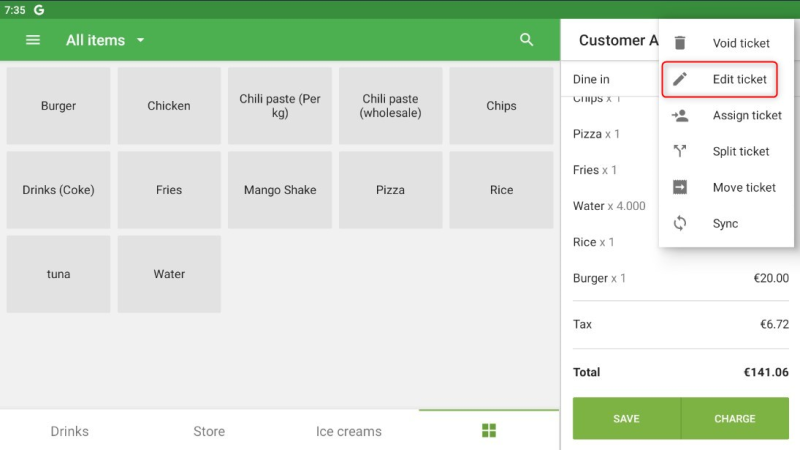Viewport: 800px width, 450px height.
Task: Click the trash icon for Void ticket
Action: point(680,43)
